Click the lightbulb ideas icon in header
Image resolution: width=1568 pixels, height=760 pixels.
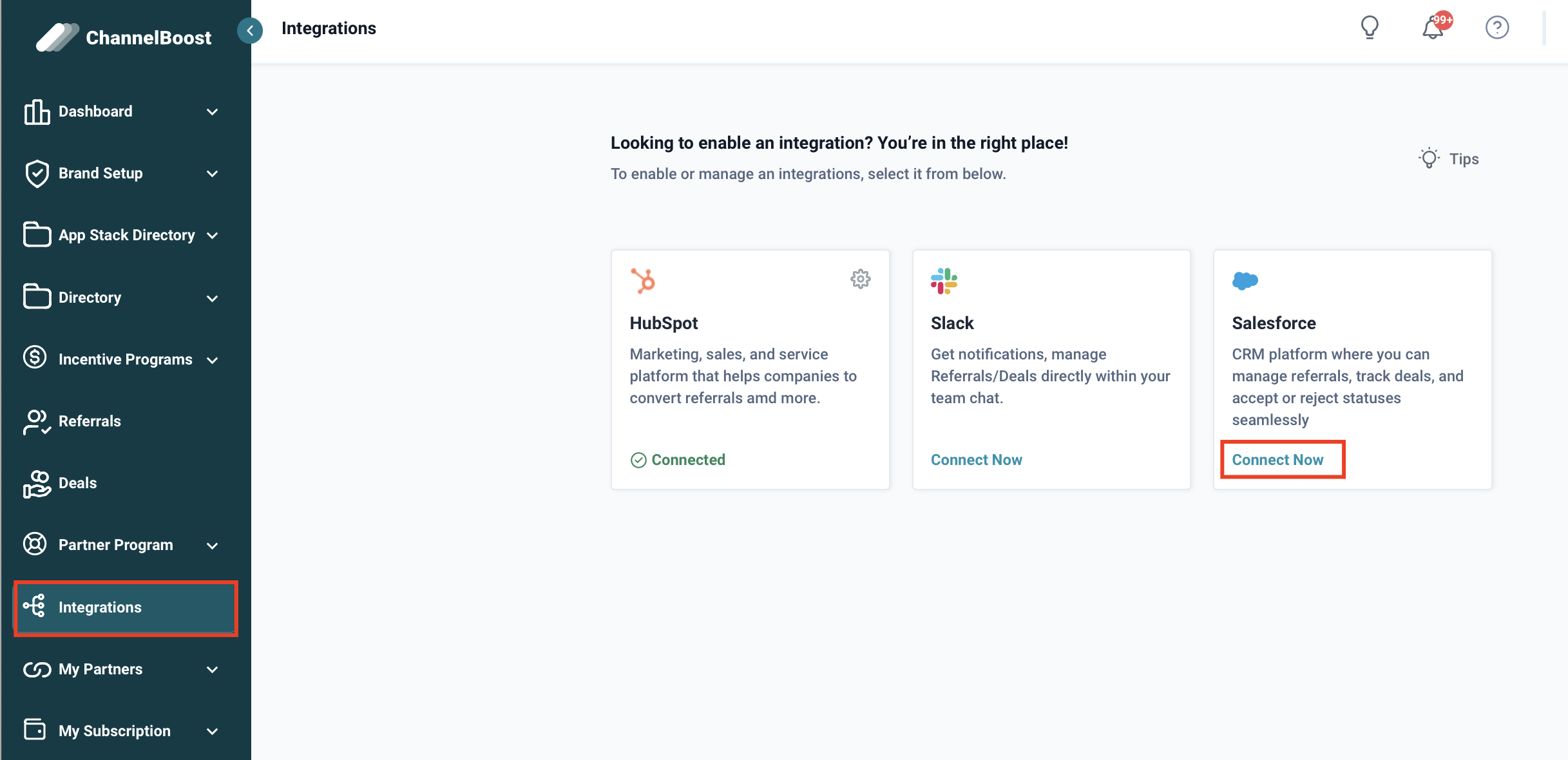(x=1369, y=28)
